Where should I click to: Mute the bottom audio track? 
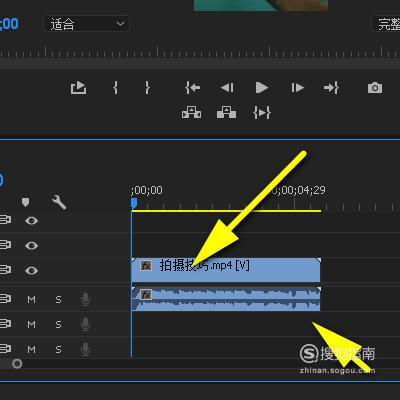click(31, 349)
